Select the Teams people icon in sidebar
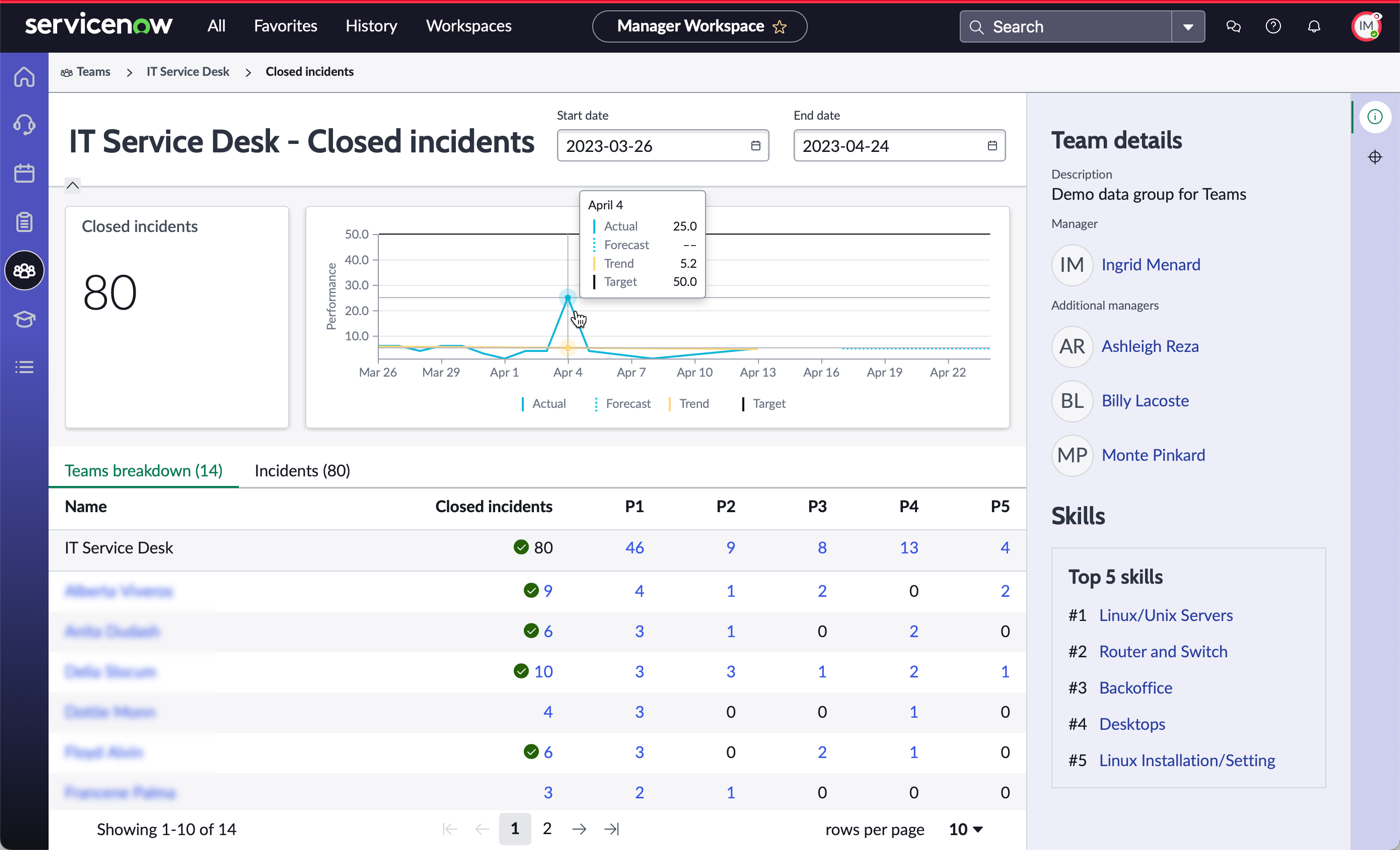This screenshot has width=1400, height=850. pyautogui.click(x=24, y=270)
